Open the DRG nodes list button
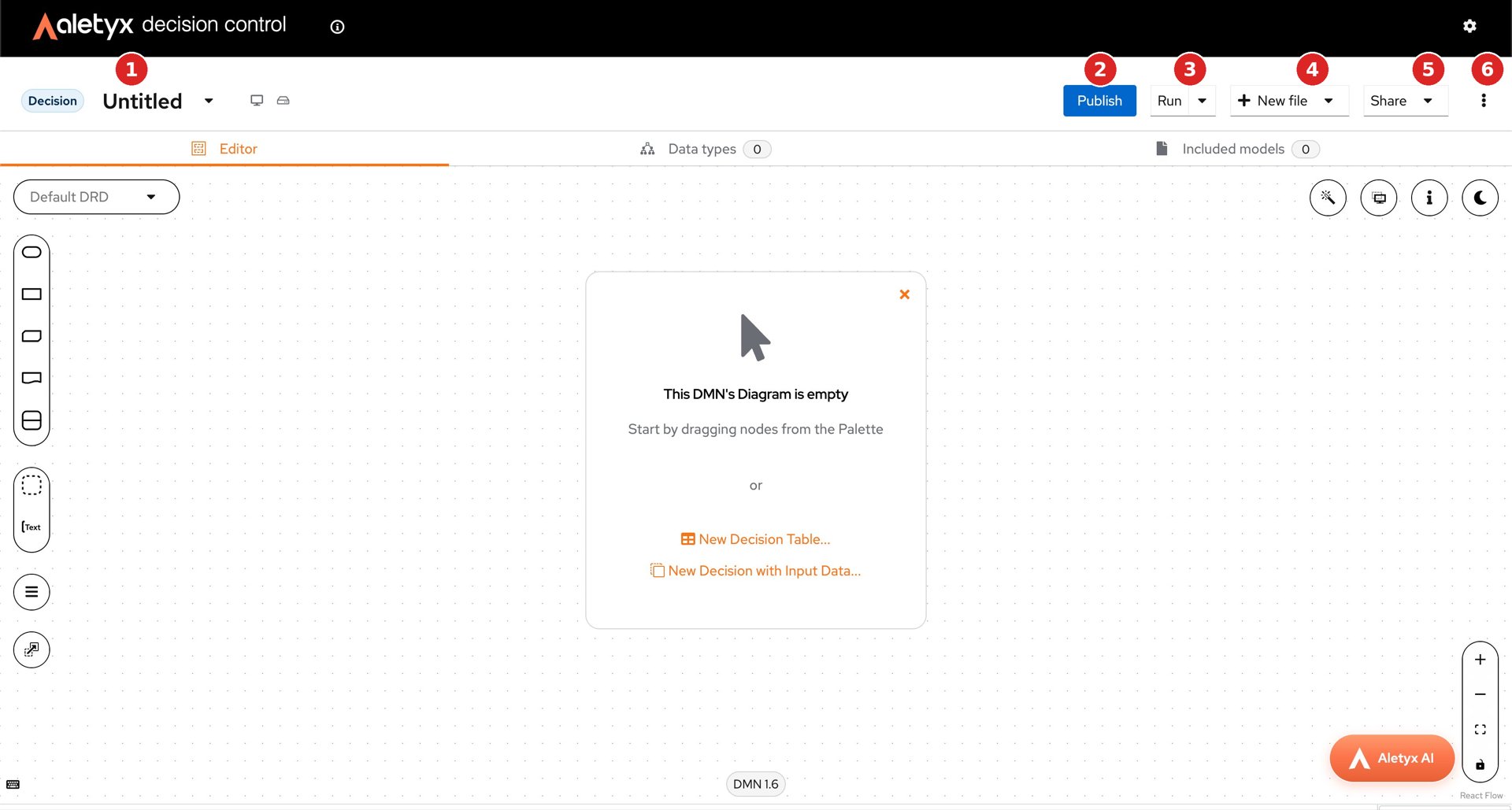 pyautogui.click(x=31, y=592)
